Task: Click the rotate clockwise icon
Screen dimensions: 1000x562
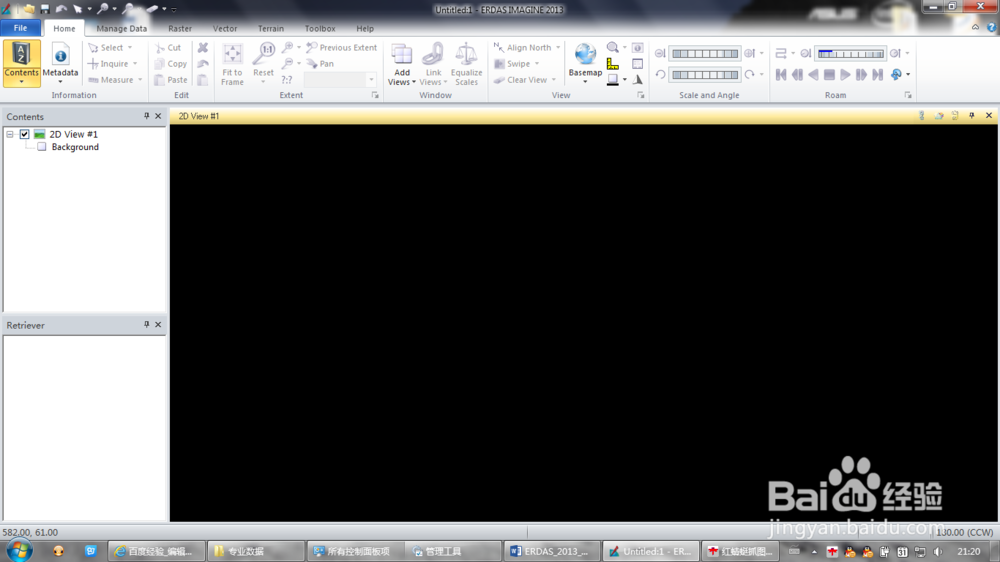Action: click(x=749, y=75)
